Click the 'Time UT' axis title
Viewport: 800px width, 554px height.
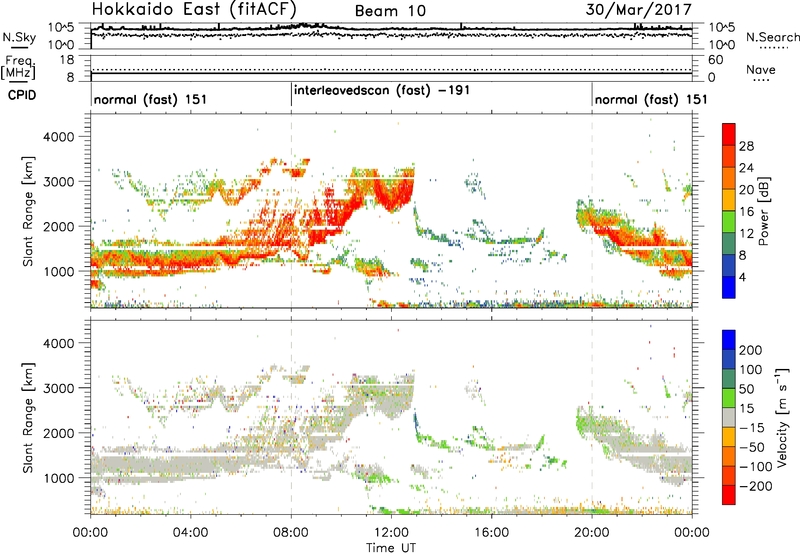[391, 547]
